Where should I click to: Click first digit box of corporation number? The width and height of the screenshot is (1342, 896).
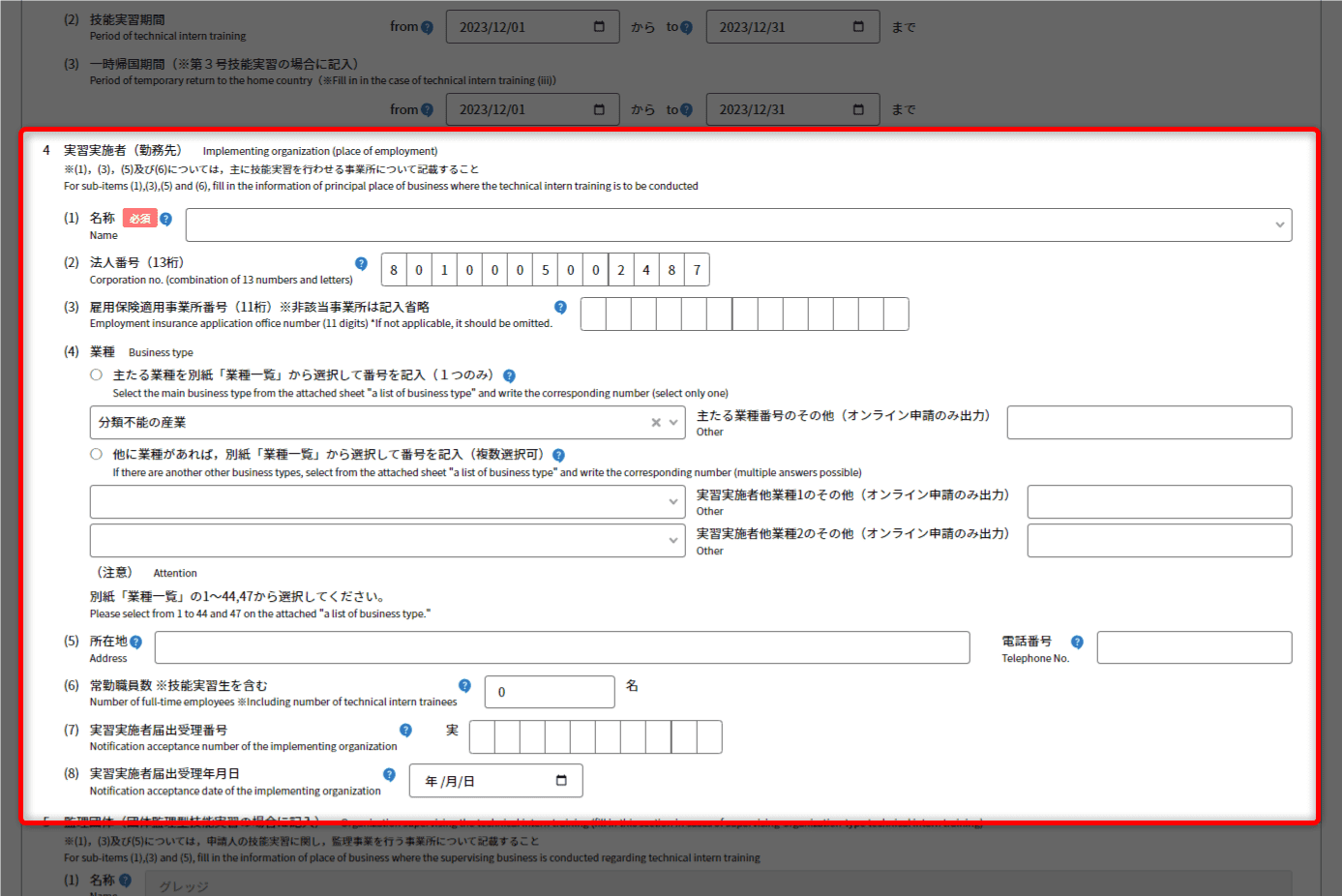click(394, 270)
